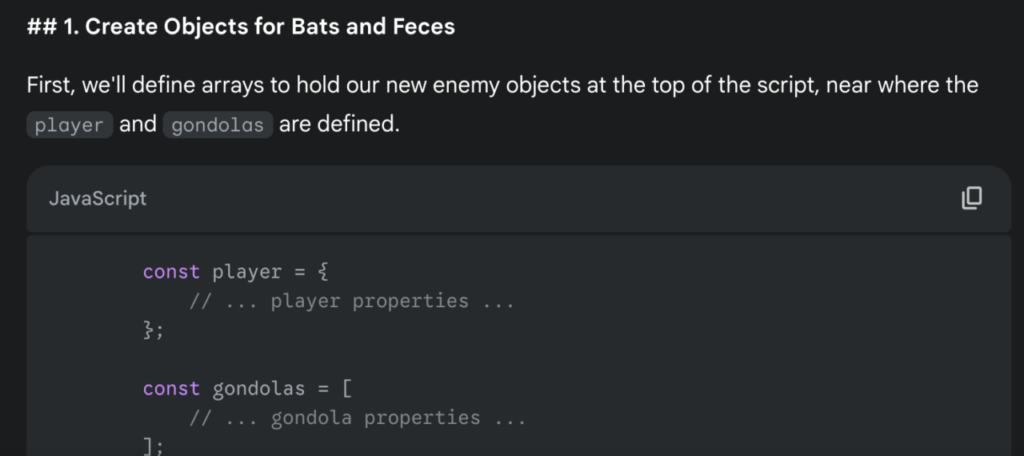Image resolution: width=1024 pixels, height=456 pixels.
Task: Click the closing '};' line
Action: coord(153,331)
